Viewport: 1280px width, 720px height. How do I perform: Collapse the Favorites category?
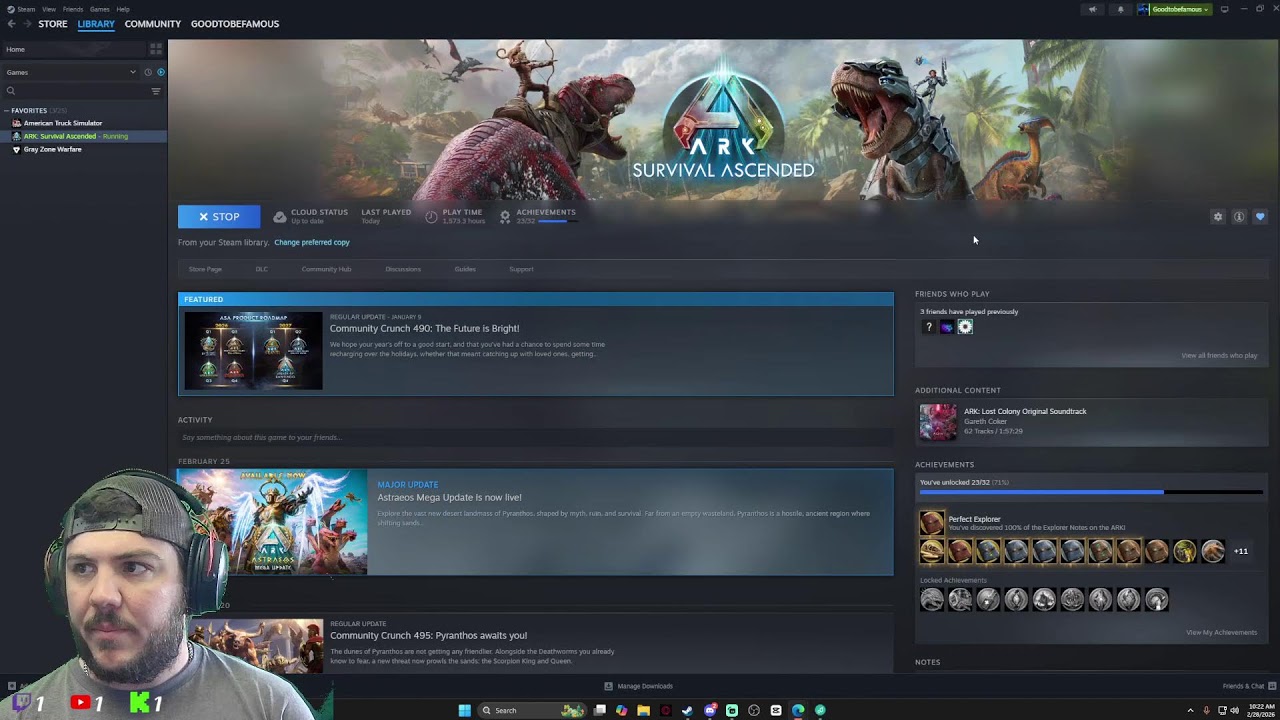pyautogui.click(x=7, y=110)
